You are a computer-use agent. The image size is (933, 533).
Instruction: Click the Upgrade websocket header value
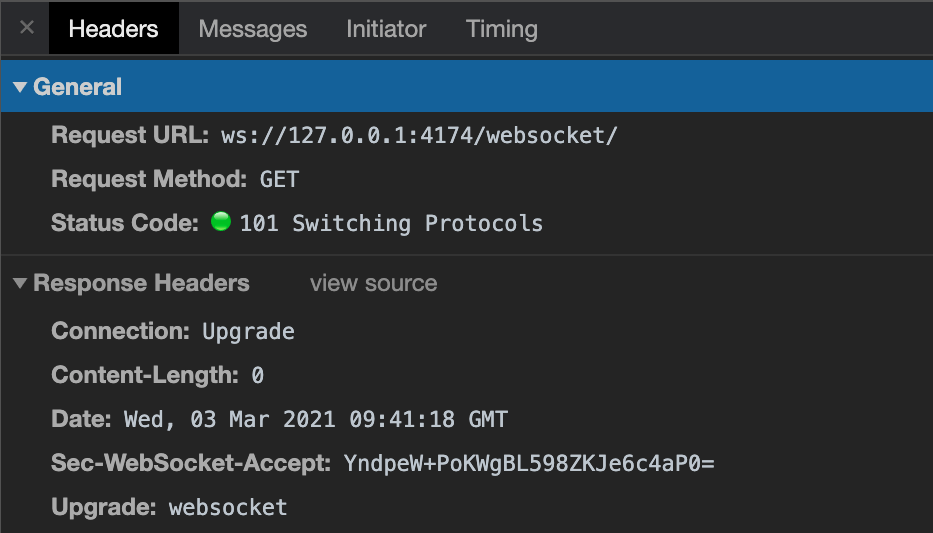coord(228,507)
